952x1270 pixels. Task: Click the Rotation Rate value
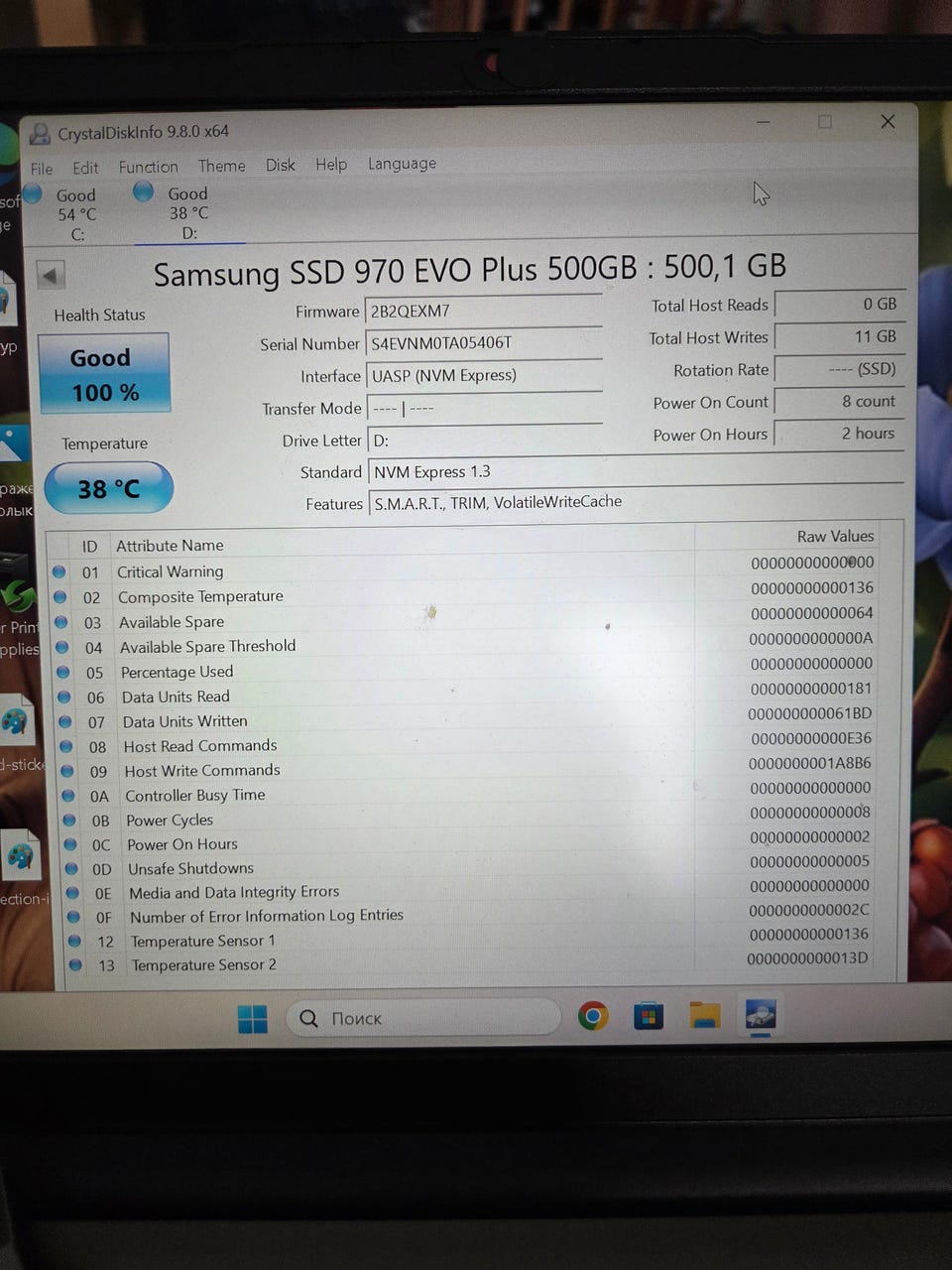(x=839, y=369)
